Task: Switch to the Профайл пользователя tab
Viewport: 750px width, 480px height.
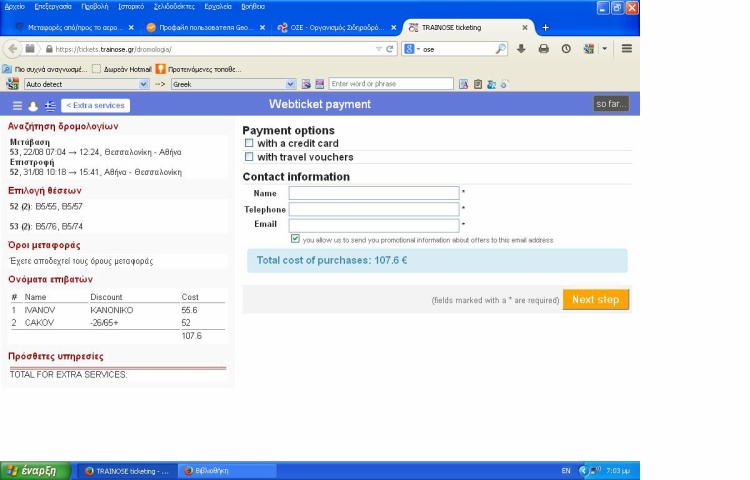Action: [x=206, y=28]
